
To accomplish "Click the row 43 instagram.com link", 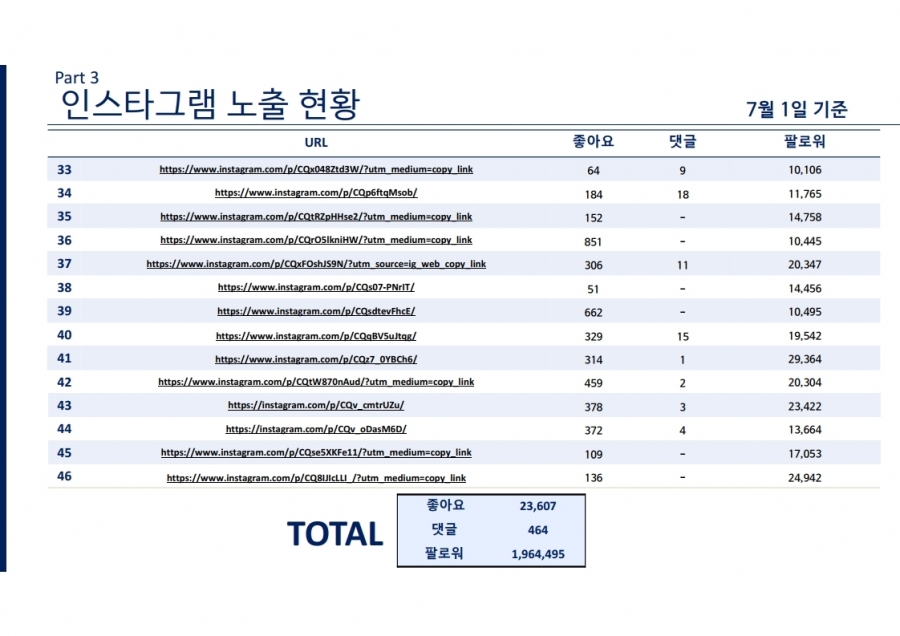I will click(316, 406).
